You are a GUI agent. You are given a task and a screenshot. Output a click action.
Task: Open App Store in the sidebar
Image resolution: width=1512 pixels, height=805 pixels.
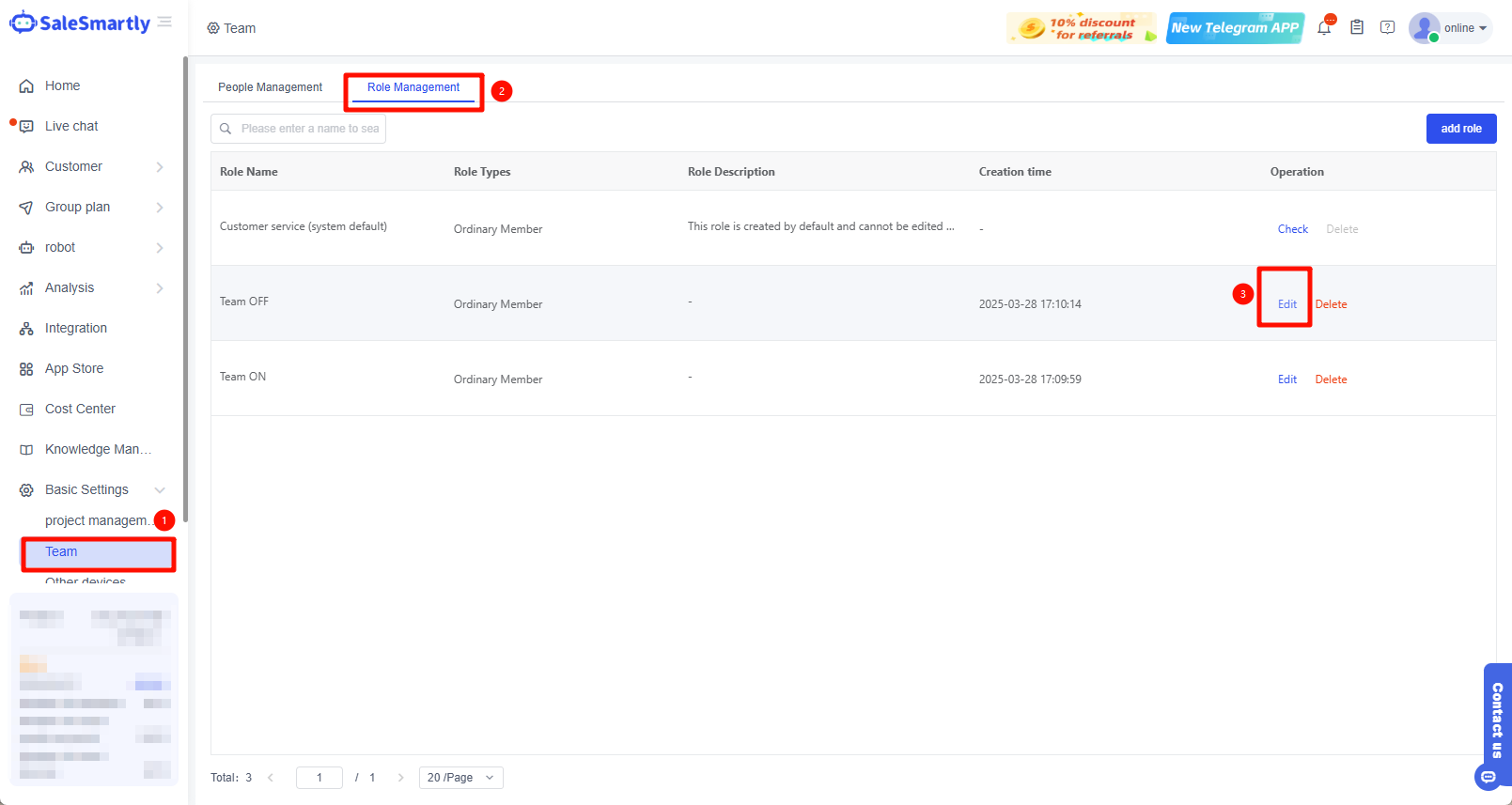pos(74,368)
